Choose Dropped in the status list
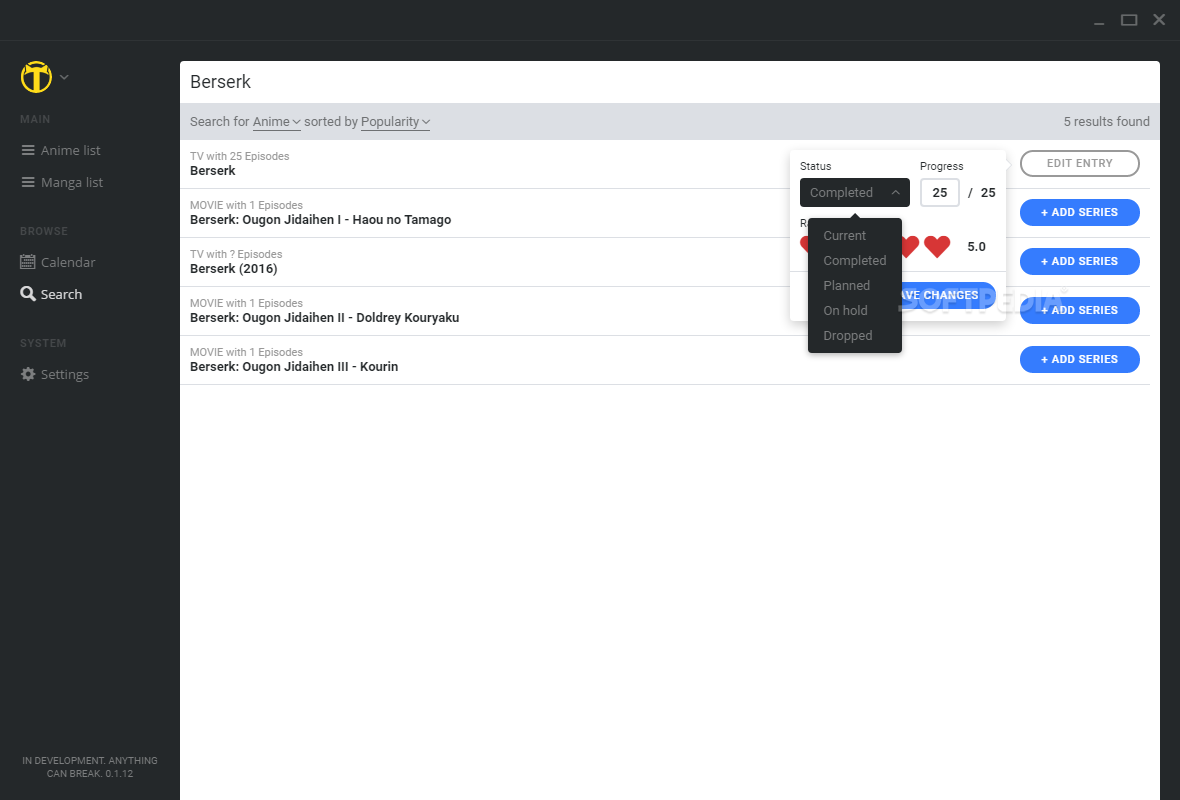Screen dimensions: 1180x800 click(847, 336)
